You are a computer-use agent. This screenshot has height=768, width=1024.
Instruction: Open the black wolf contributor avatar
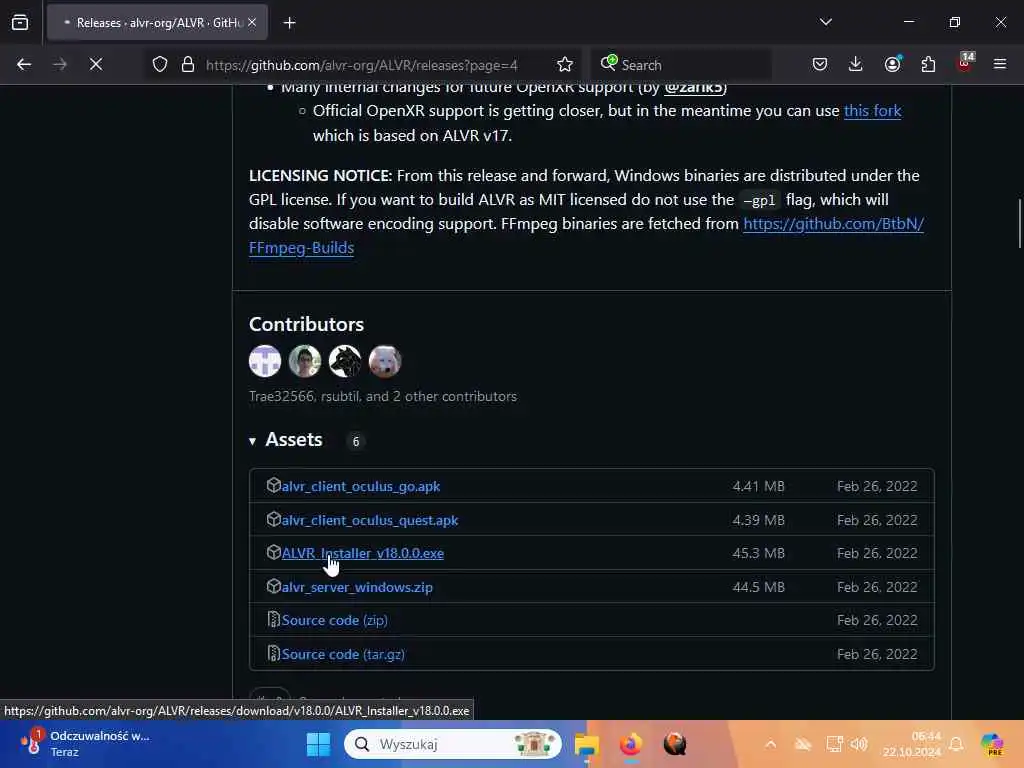[345, 361]
